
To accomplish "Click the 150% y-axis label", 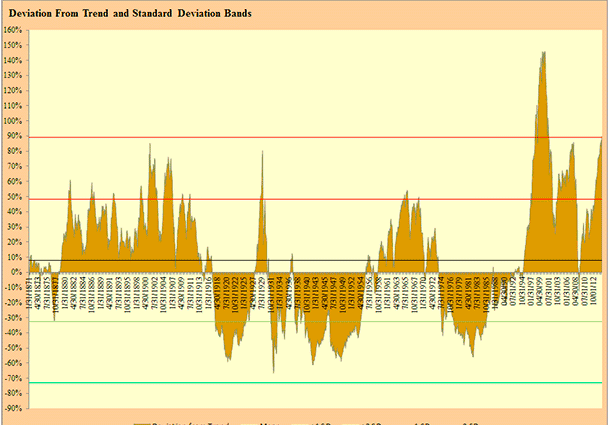I will [12, 45].
